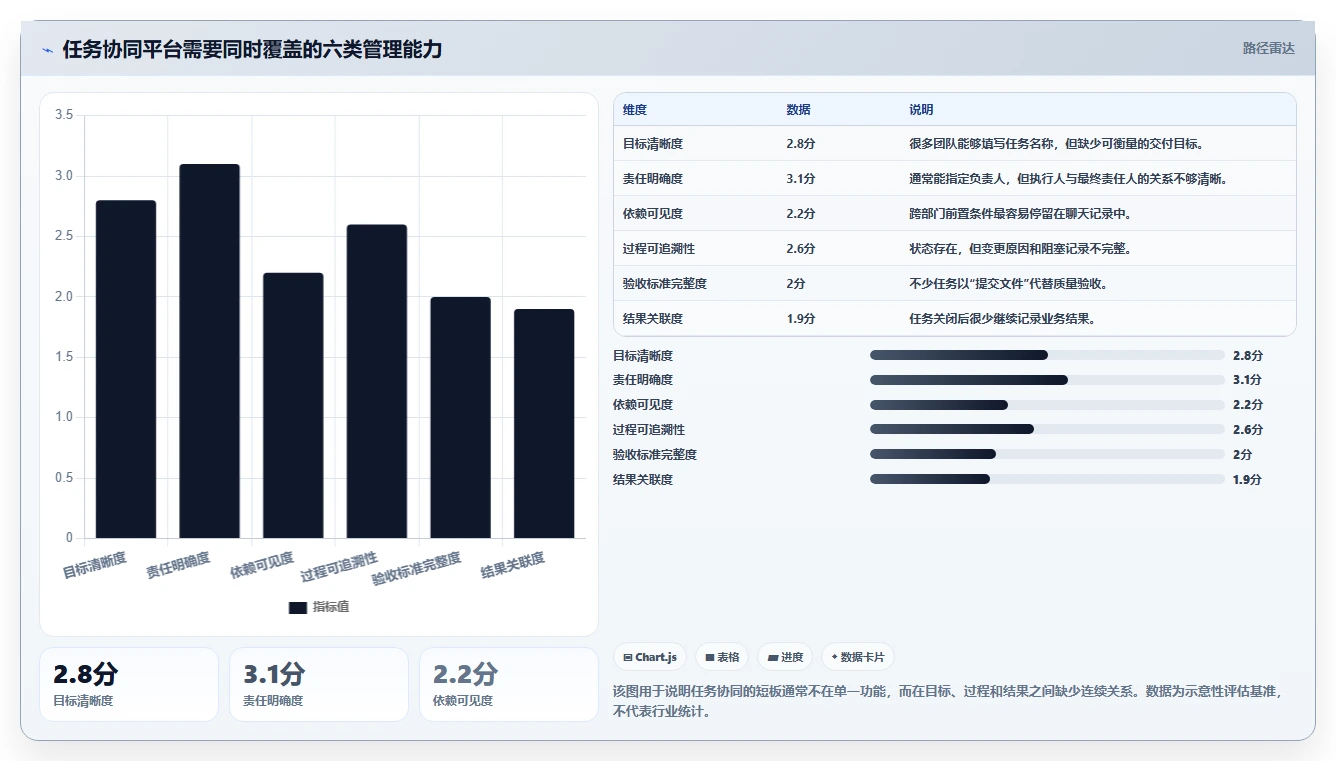Screen dimensions: 1336x761
Task: Click the 目标清晰度 bar in chart
Action: click(x=126, y=369)
